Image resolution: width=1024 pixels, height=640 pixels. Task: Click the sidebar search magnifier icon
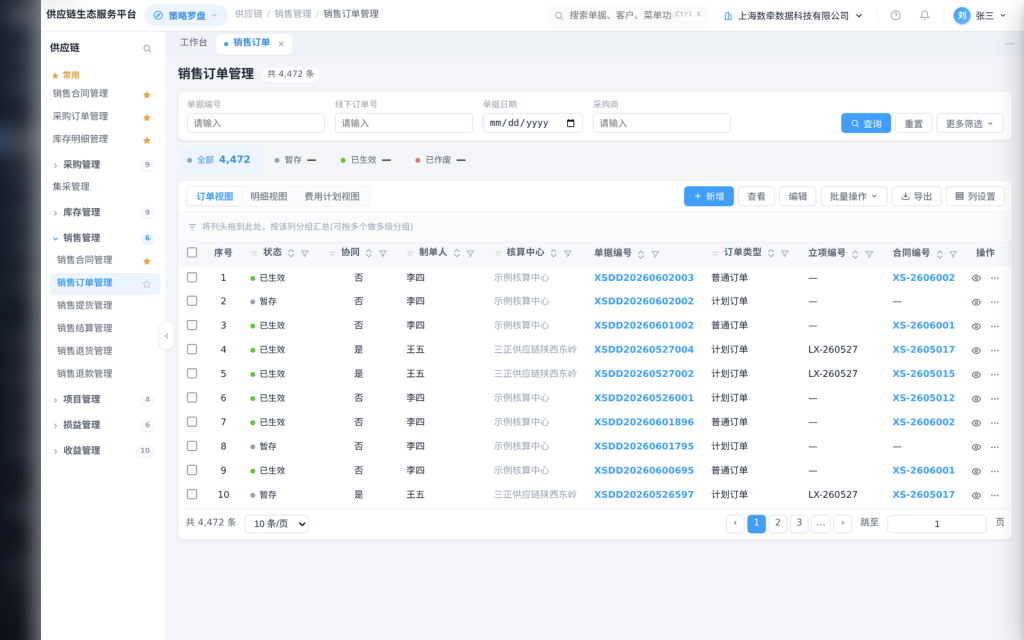[147, 48]
